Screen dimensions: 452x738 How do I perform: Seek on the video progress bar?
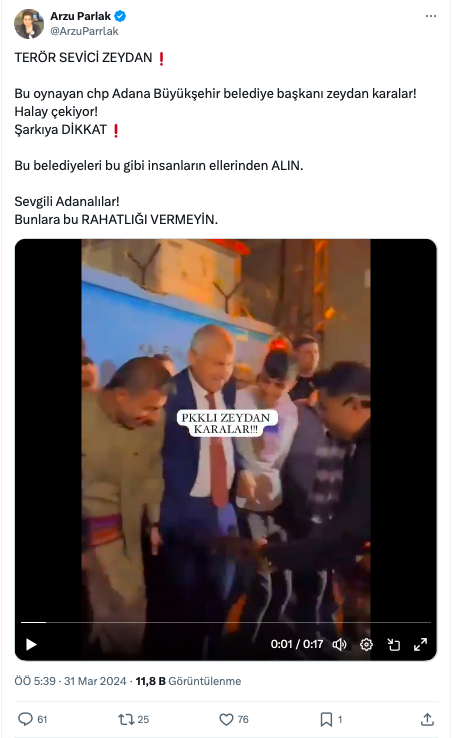tap(226, 622)
